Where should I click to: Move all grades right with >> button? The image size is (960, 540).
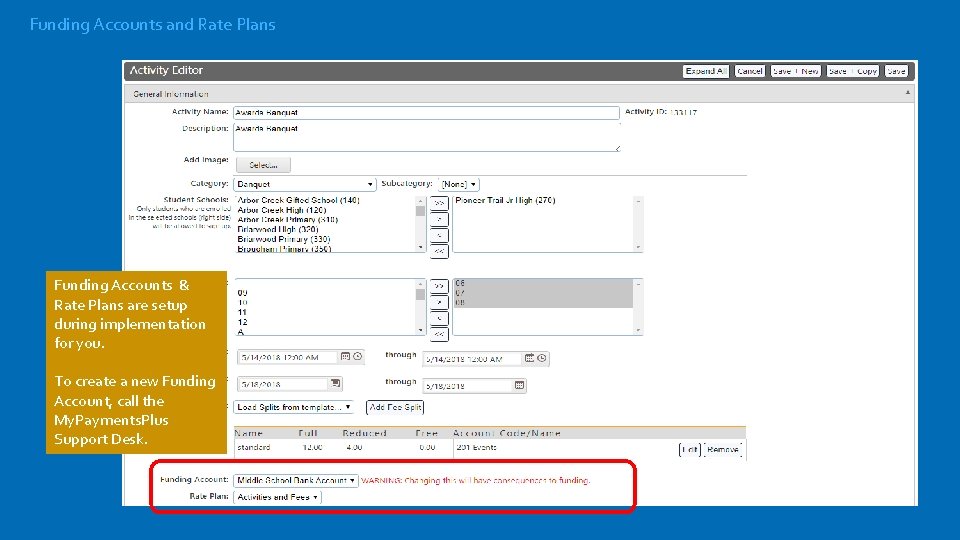tap(439, 286)
